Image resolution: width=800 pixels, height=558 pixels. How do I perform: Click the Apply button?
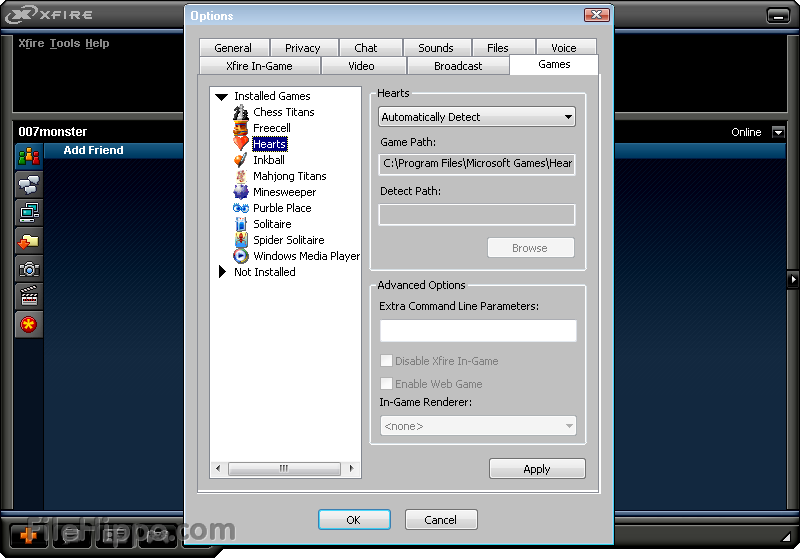537,469
